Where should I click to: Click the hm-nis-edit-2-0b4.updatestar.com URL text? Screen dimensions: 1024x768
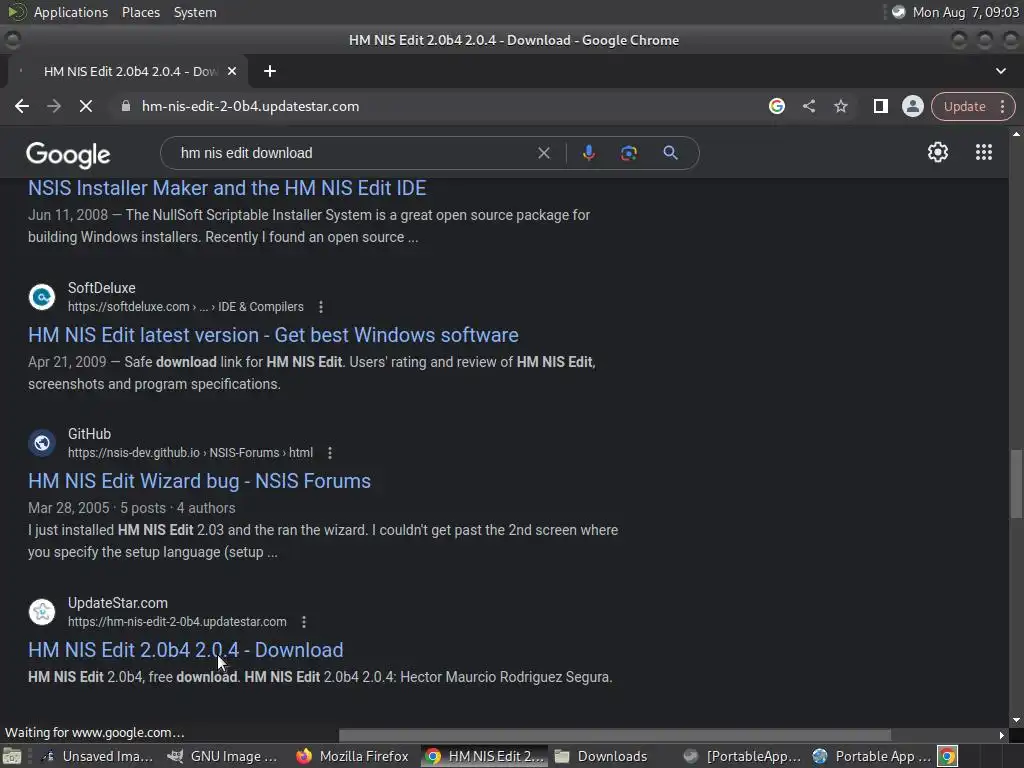point(177,622)
